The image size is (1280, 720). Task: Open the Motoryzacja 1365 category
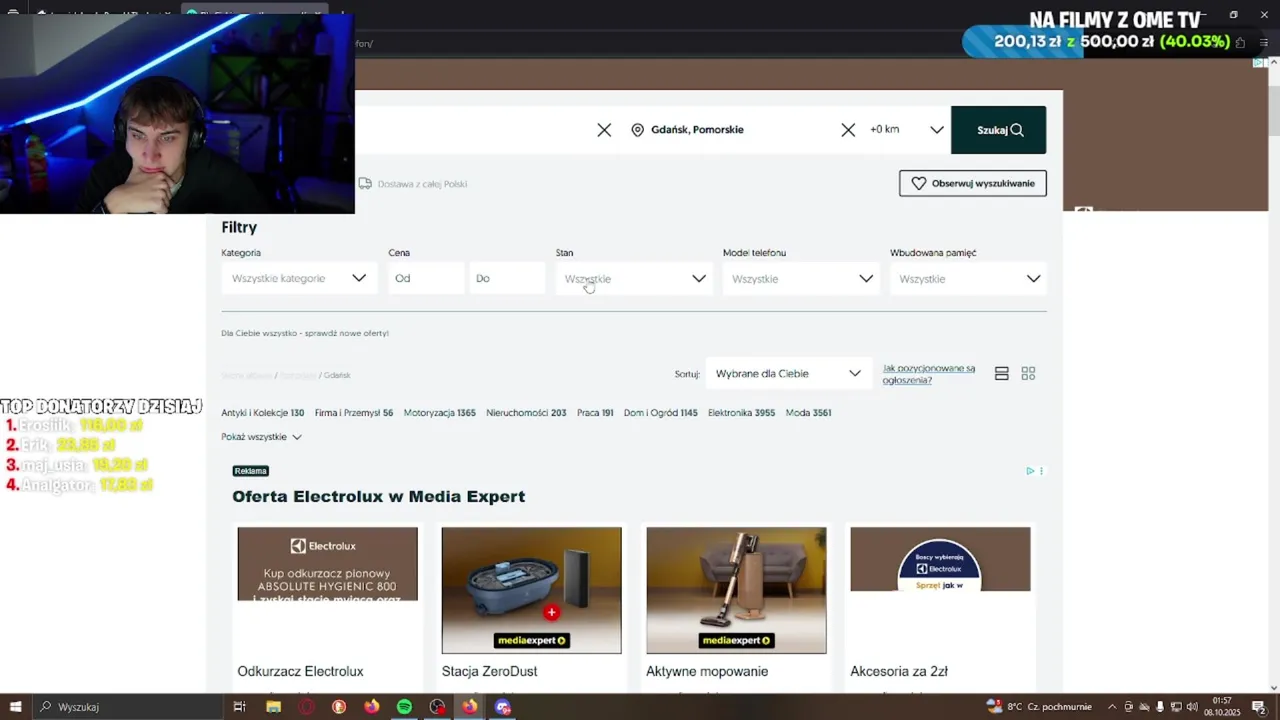pos(440,413)
